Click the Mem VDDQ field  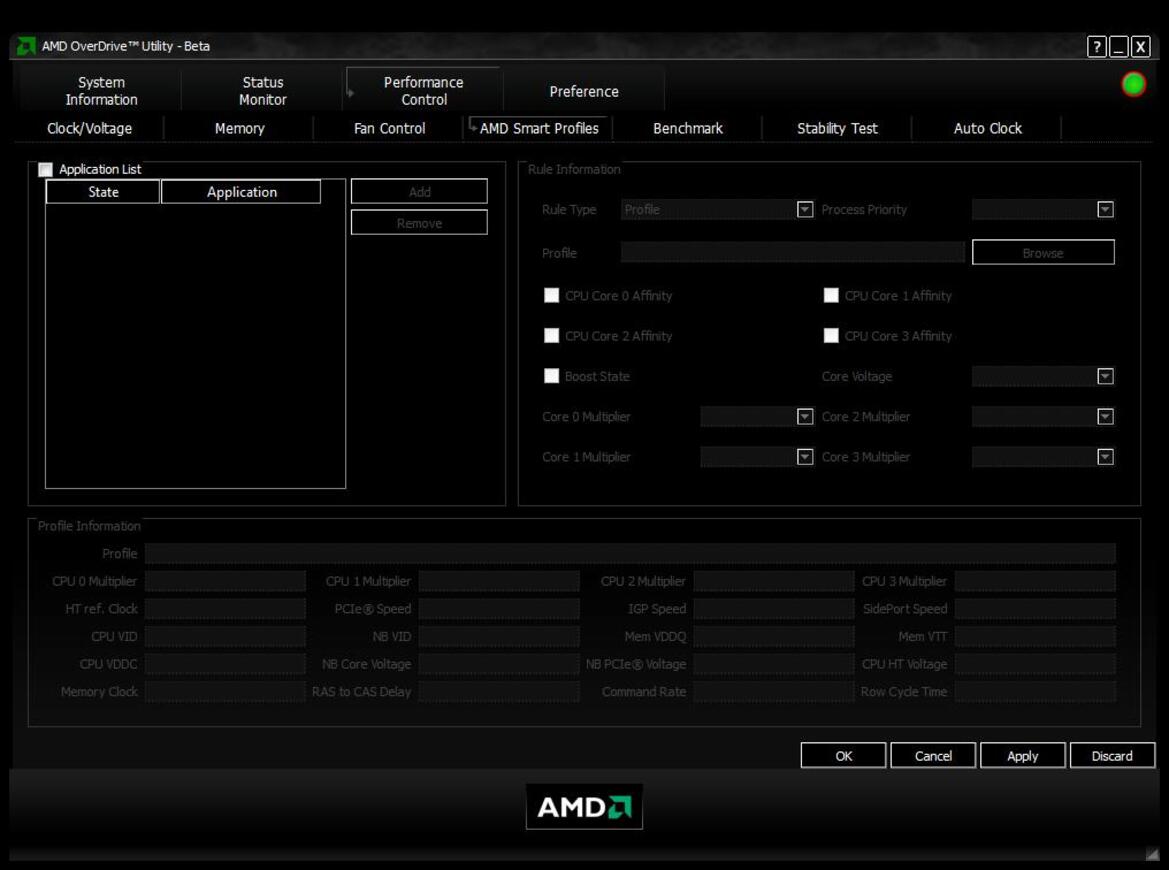(773, 636)
